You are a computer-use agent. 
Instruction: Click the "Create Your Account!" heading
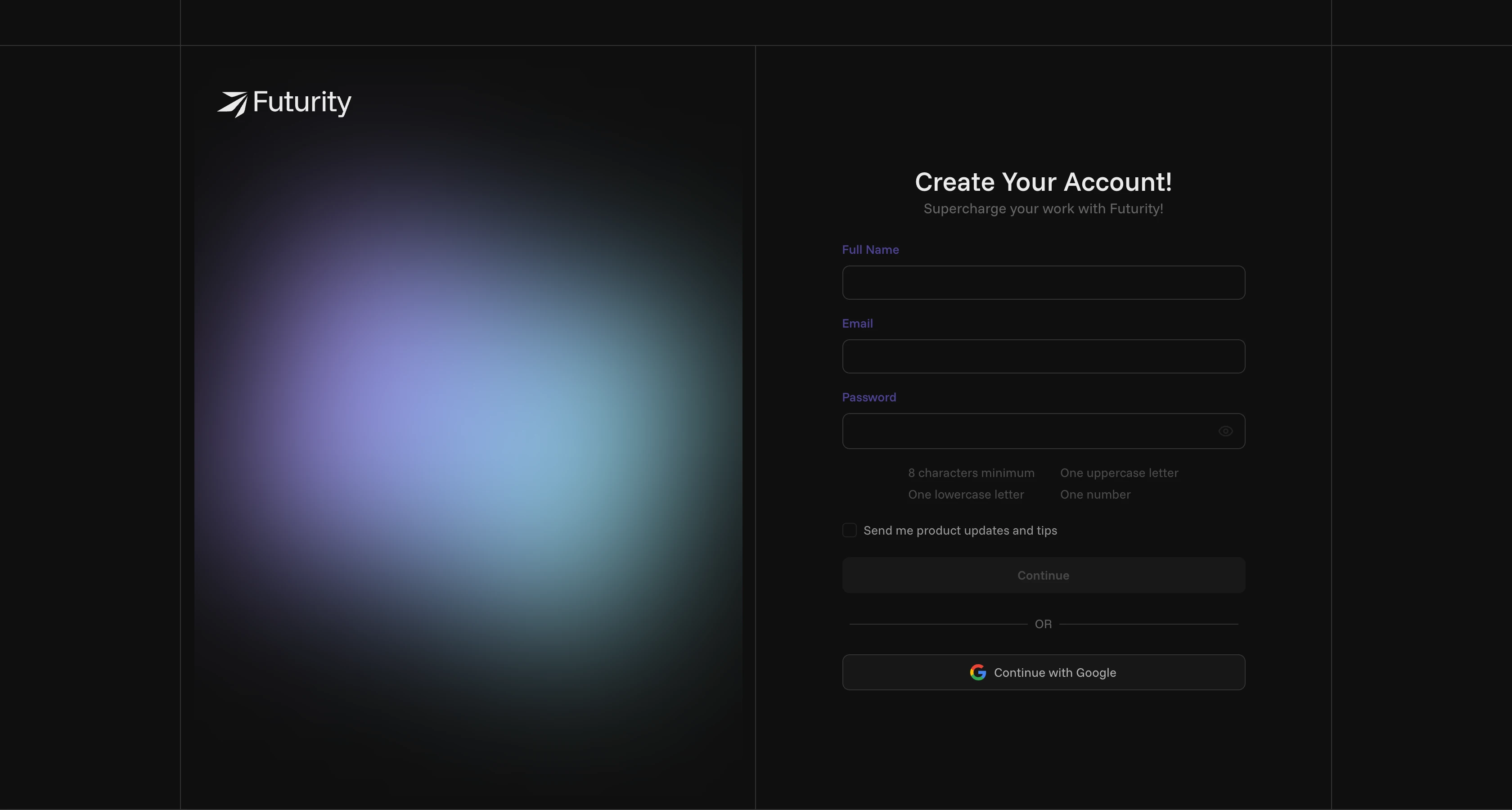click(1044, 182)
